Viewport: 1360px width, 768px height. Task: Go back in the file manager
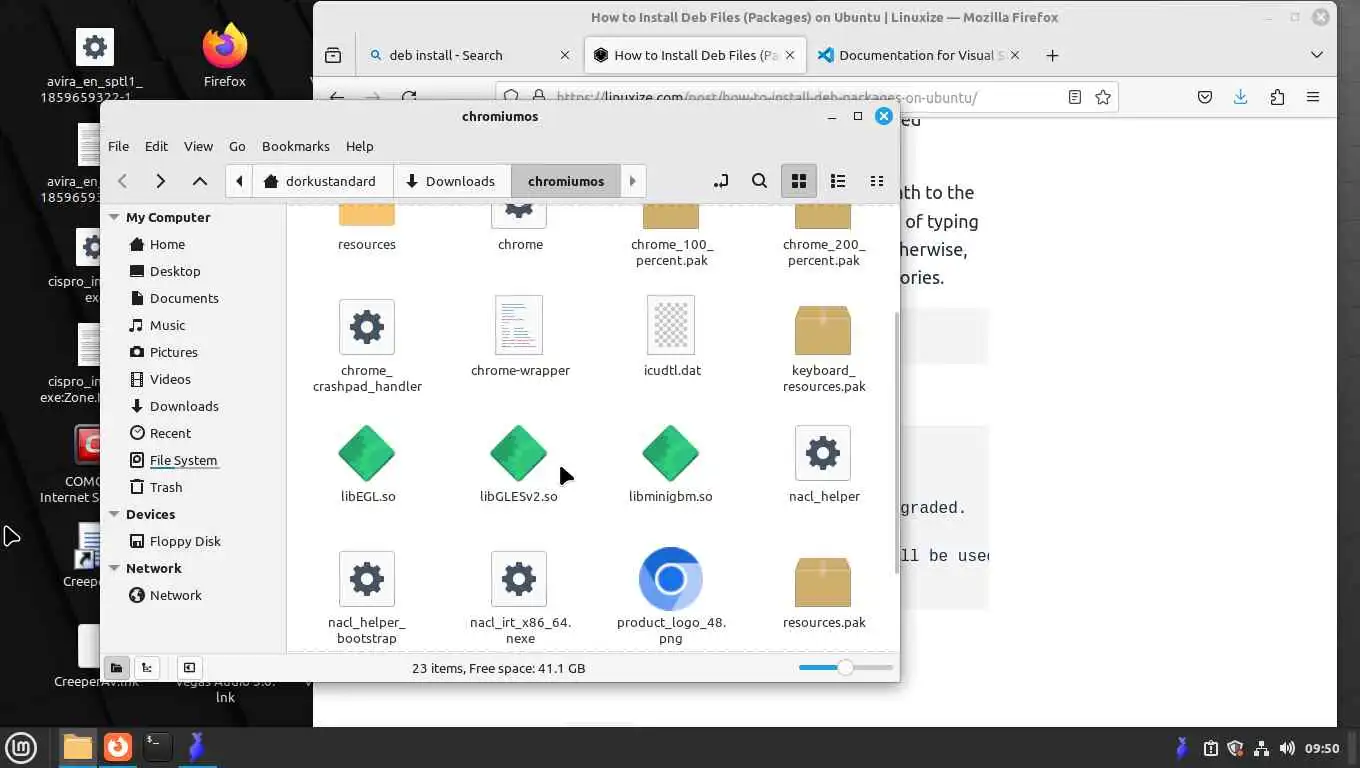(x=122, y=181)
